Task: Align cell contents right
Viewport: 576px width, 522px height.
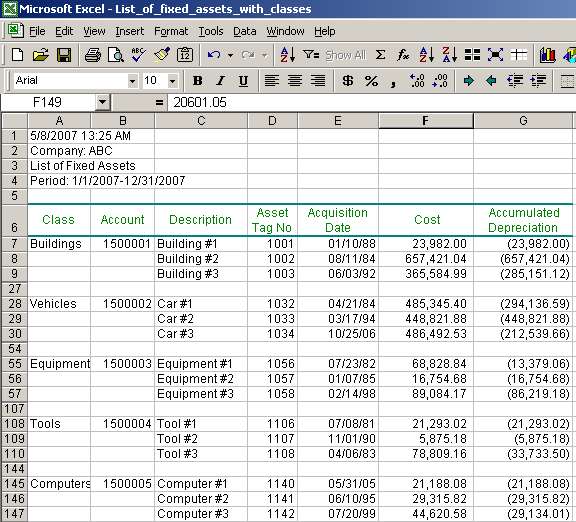Action: 318,80
